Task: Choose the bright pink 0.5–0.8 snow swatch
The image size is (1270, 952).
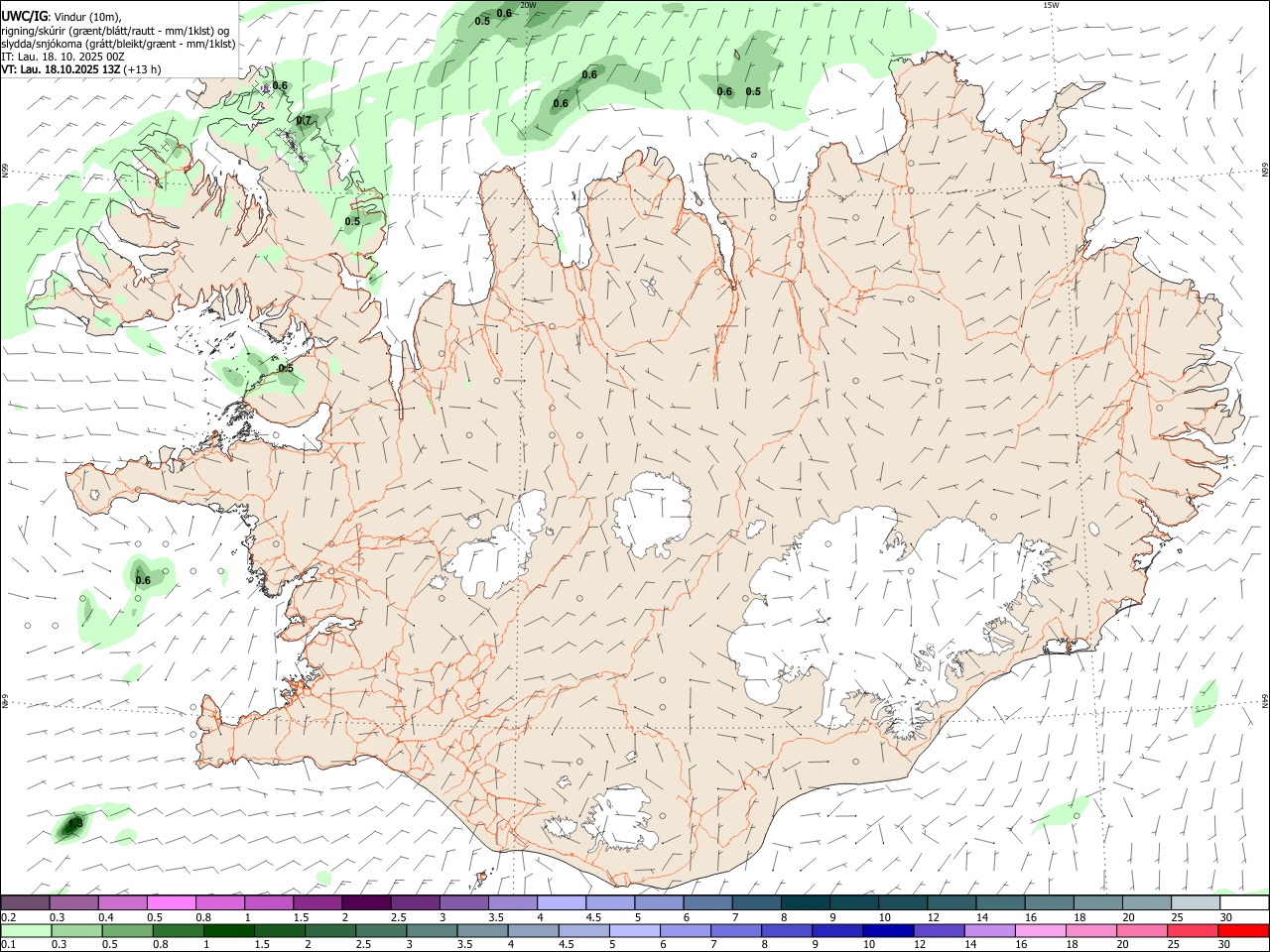Action: (171, 902)
